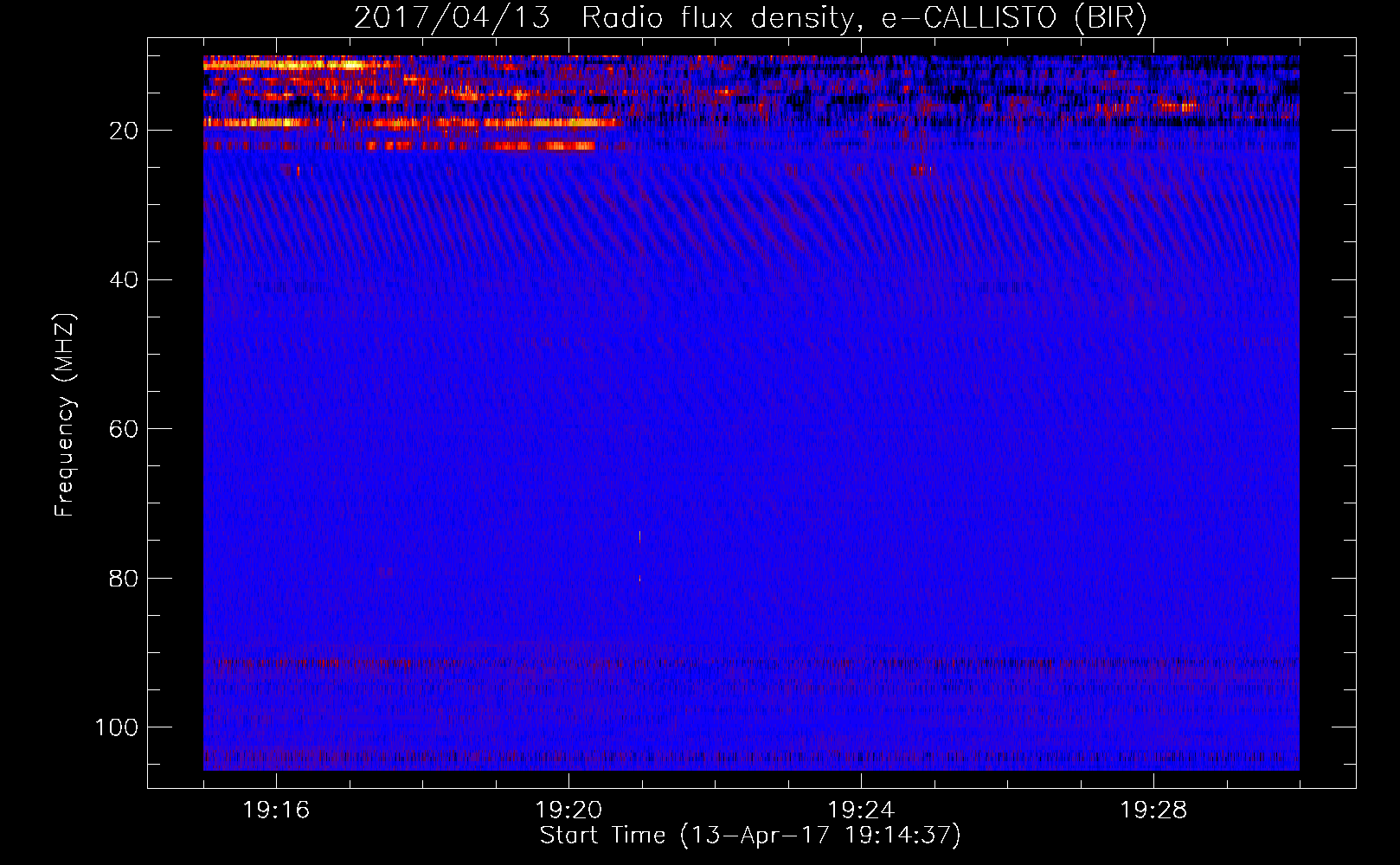Click the 100 MHz frequency tick label

pyautogui.click(x=117, y=727)
